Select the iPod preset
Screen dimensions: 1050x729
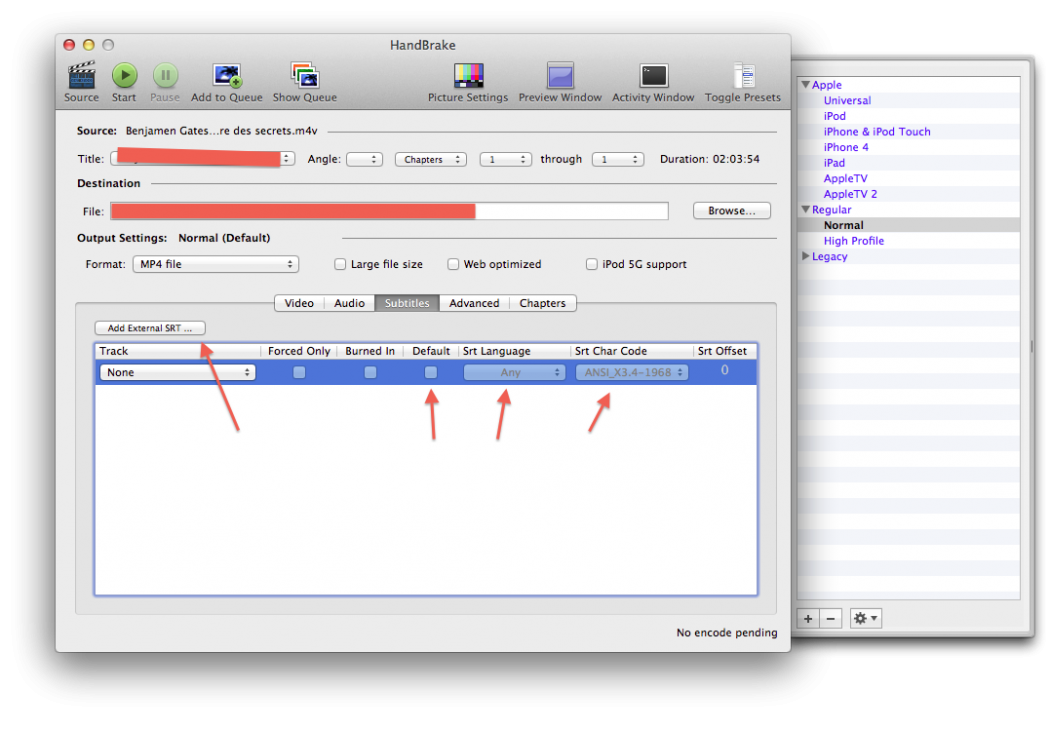[834, 116]
